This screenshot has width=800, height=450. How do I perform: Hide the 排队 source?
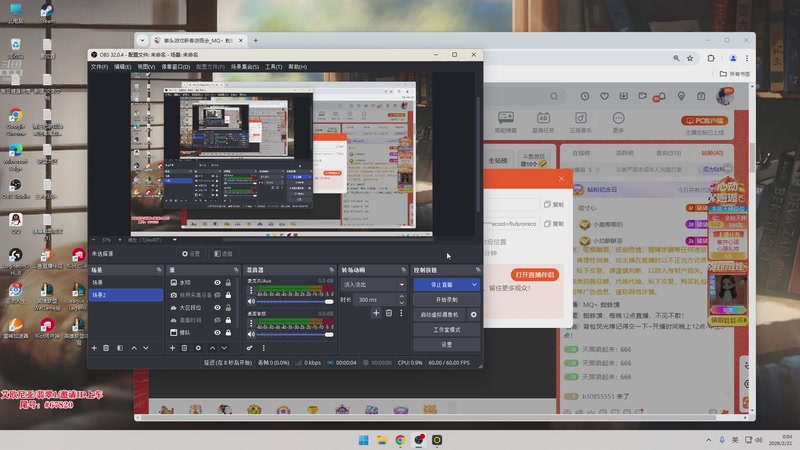pyautogui.click(x=217, y=333)
